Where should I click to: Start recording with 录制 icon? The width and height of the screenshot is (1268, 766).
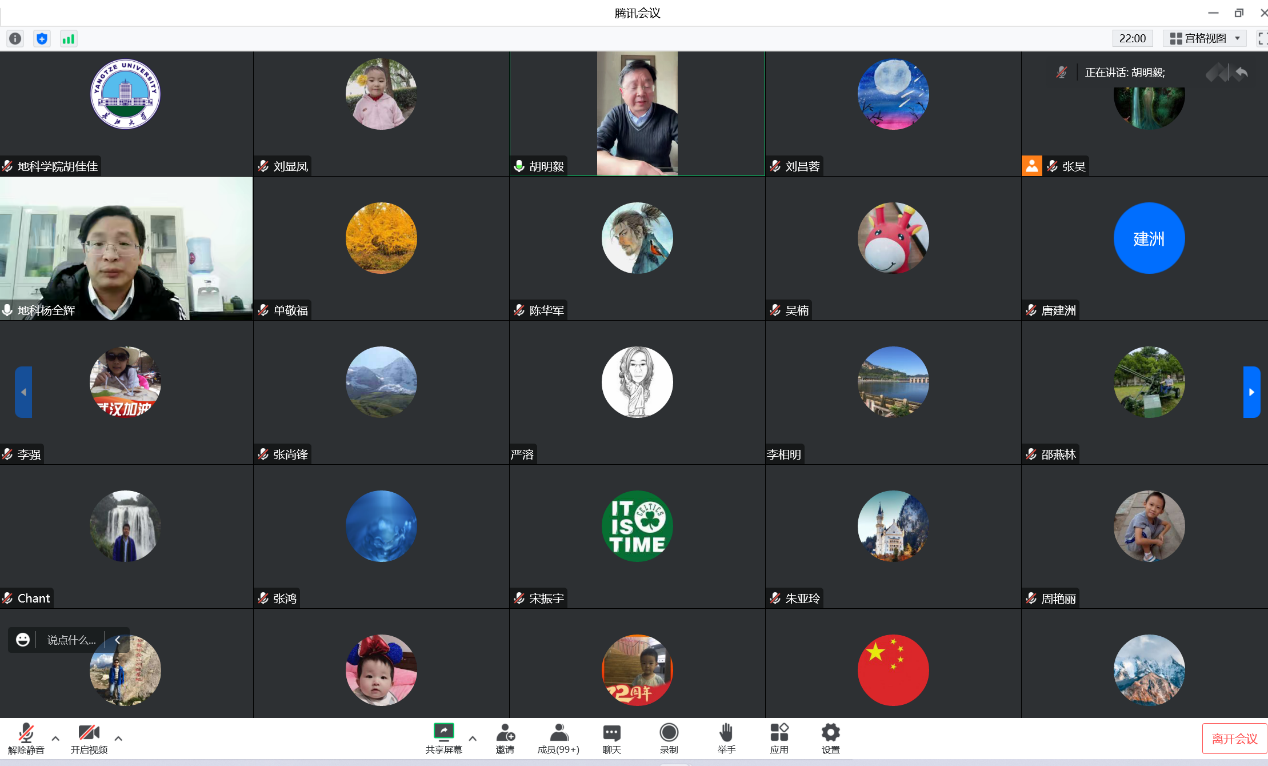(669, 738)
